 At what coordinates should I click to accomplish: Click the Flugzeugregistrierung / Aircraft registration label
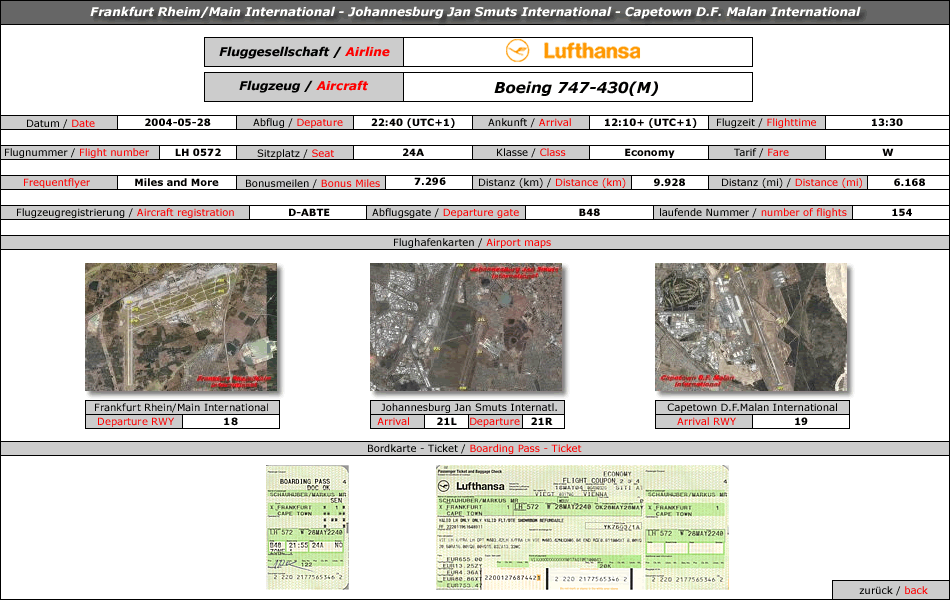pyautogui.click(x=125, y=213)
